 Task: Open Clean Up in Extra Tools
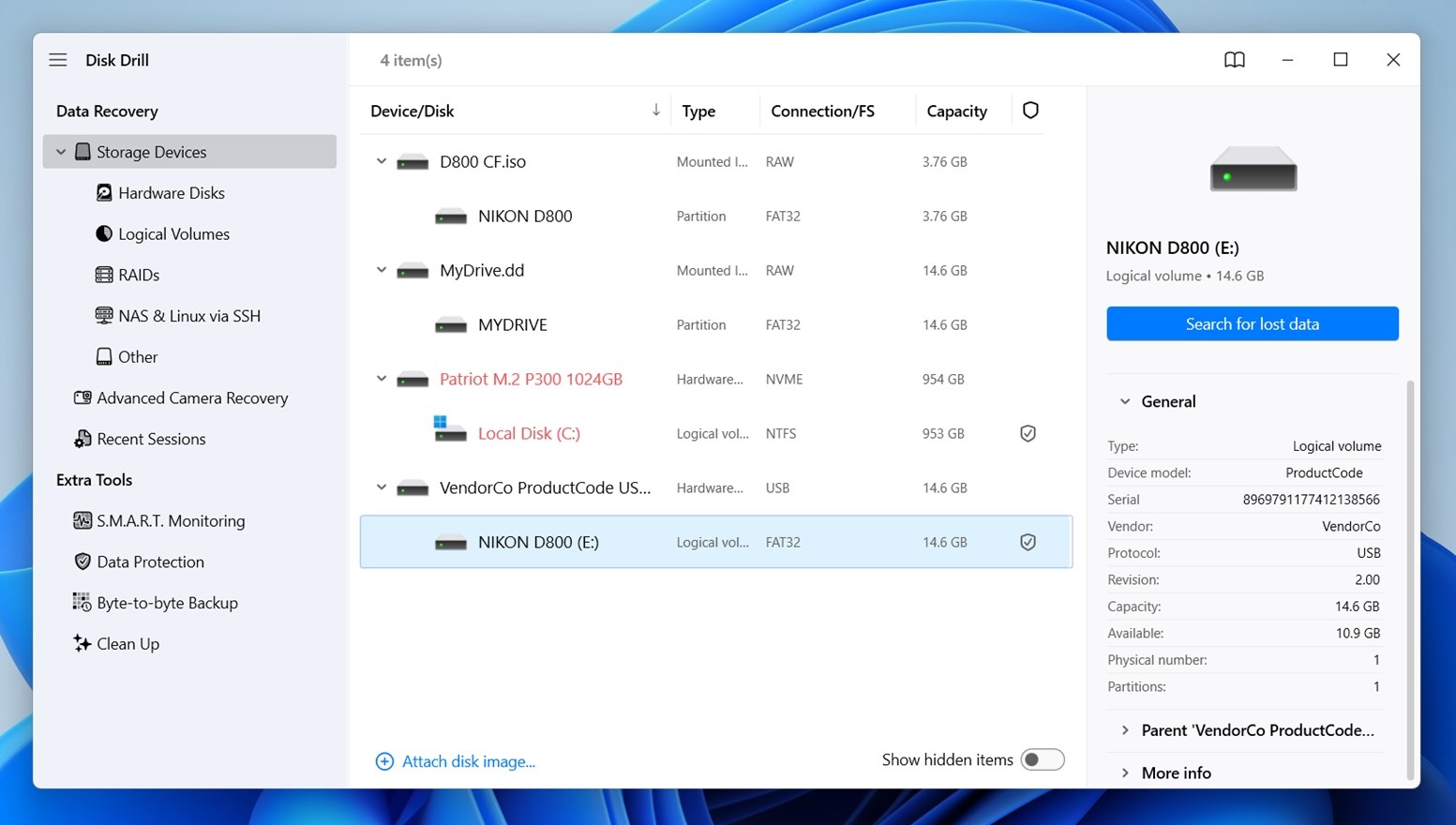[128, 643]
